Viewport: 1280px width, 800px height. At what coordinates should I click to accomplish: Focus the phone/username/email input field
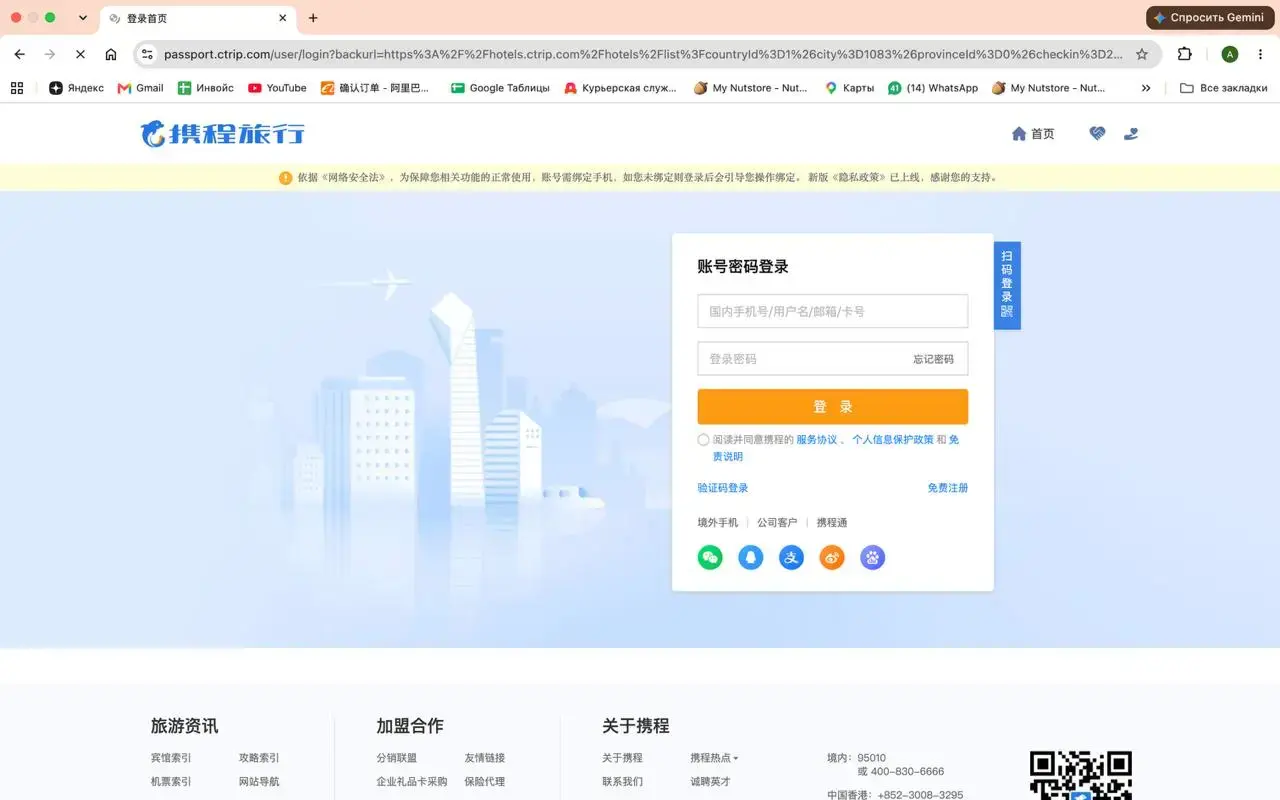832,311
